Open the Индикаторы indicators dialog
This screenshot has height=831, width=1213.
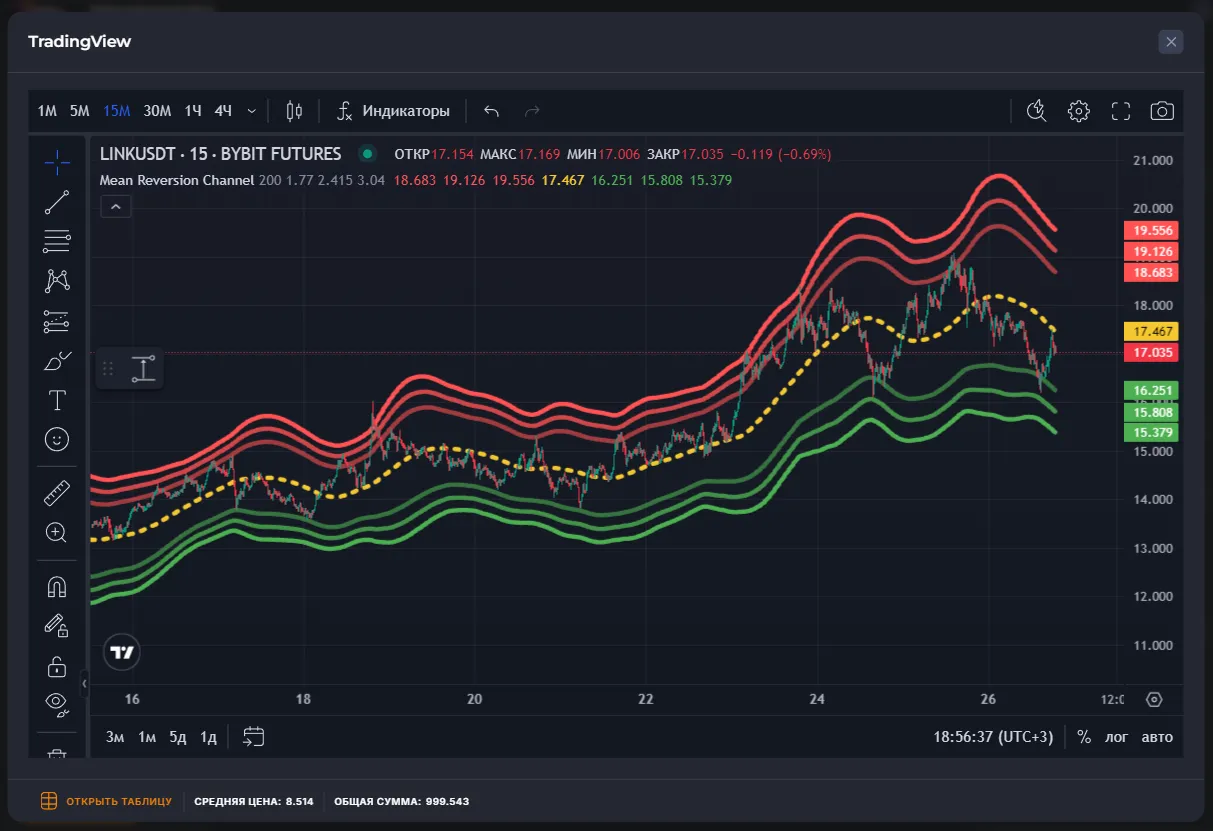[393, 111]
